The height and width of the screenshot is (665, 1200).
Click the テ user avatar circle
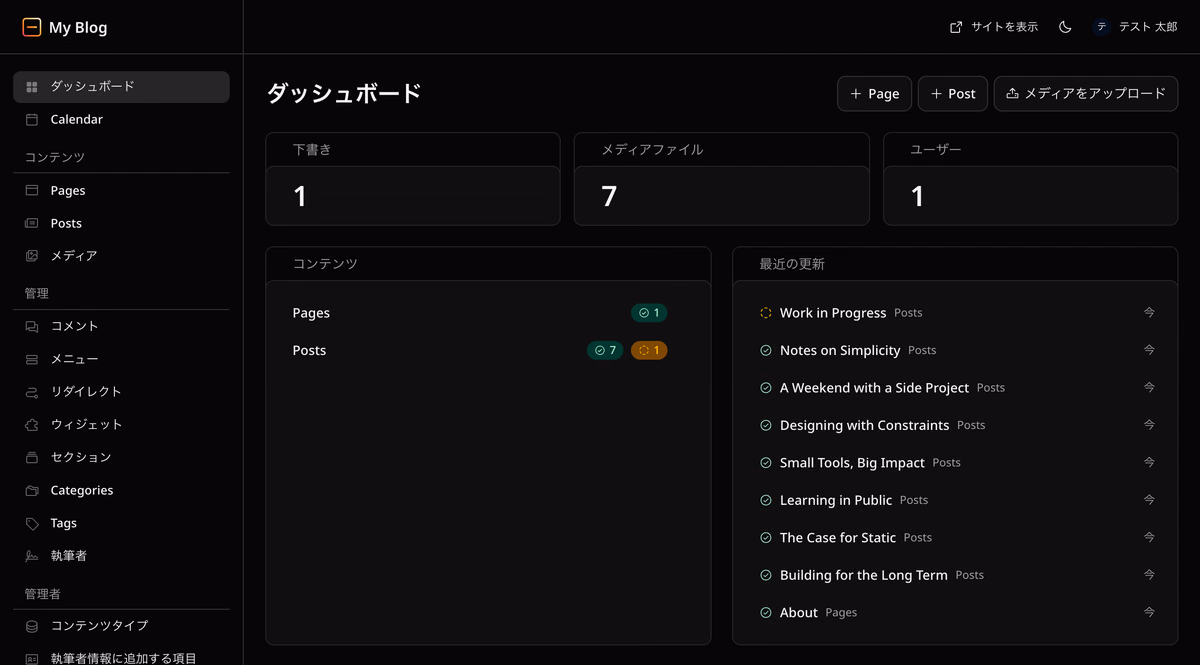point(1102,27)
